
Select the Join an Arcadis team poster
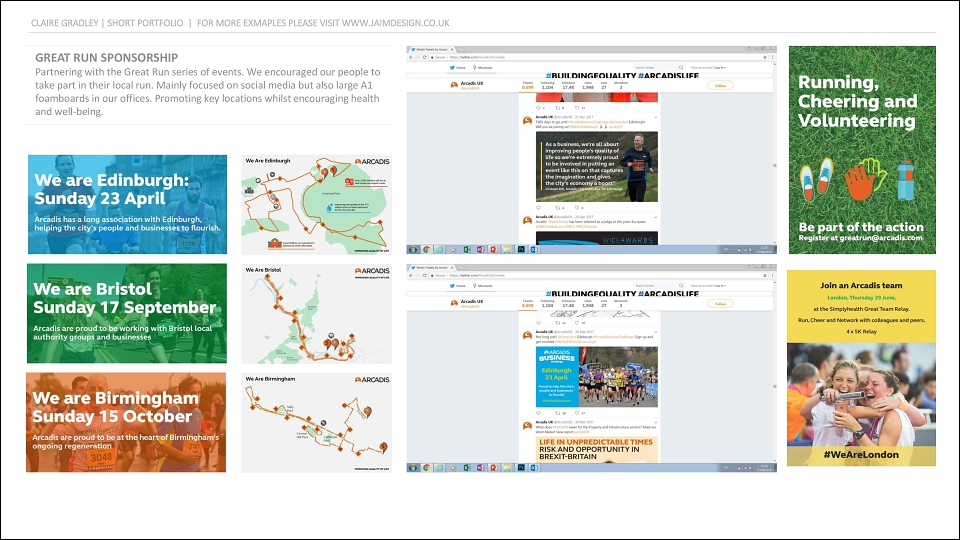point(861,368)
